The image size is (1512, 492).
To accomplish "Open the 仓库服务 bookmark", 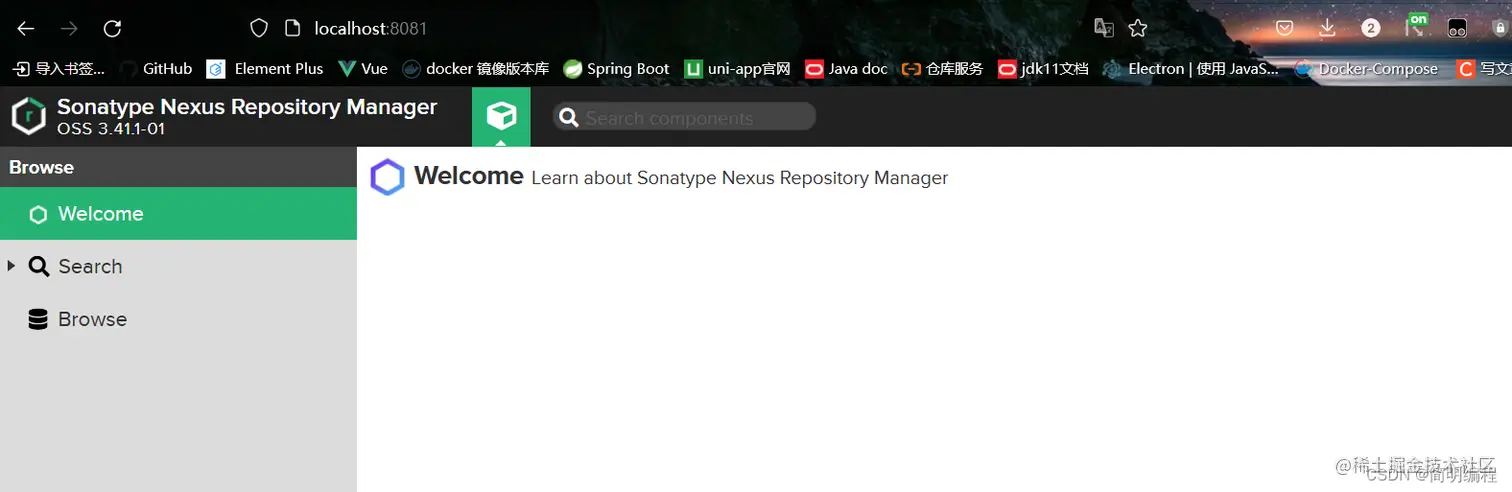I will pyautogui.click(x=942, y=69).
